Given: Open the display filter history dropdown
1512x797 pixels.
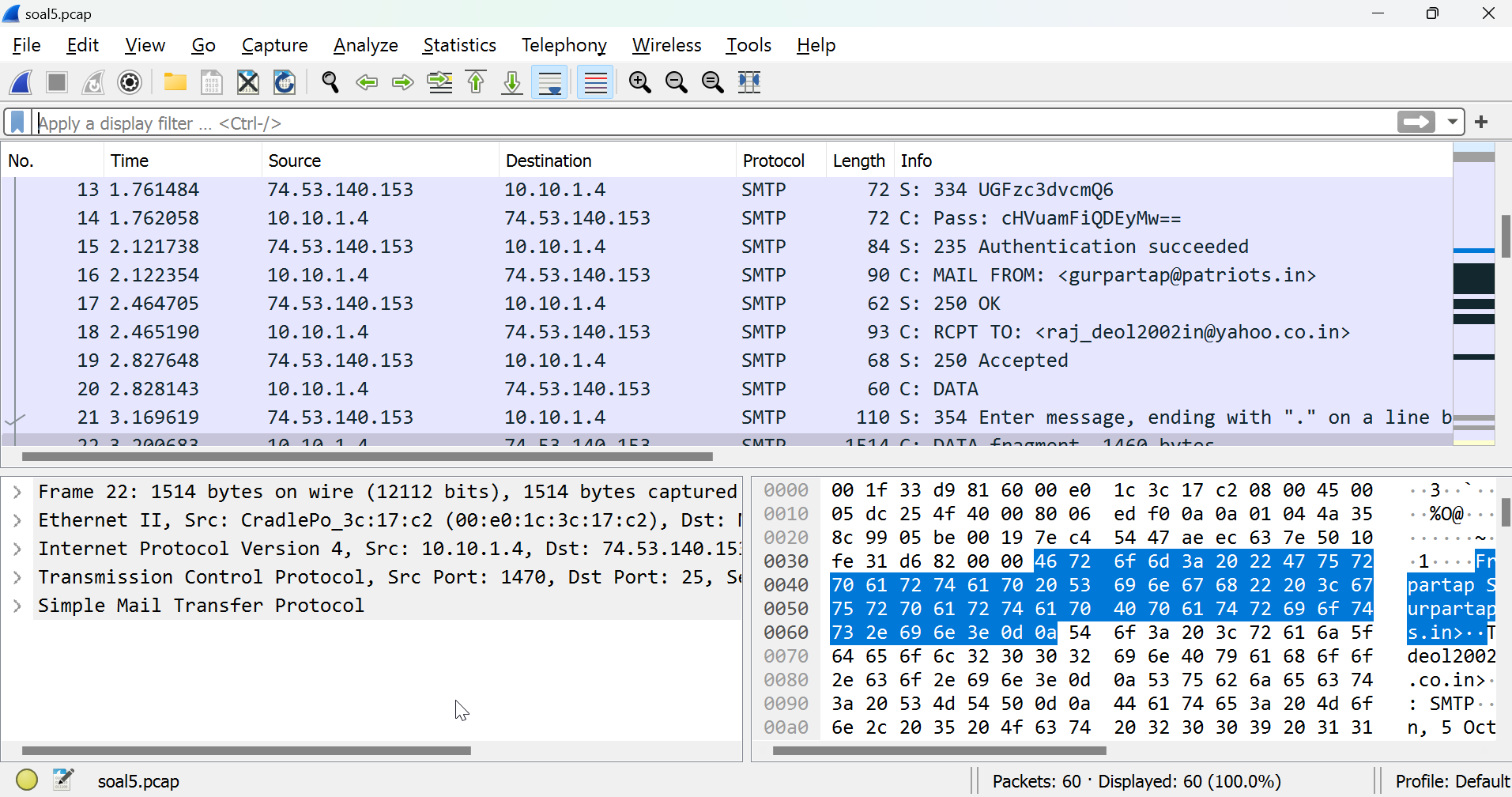Looking at the screenshot, I should click(1453, 122).
